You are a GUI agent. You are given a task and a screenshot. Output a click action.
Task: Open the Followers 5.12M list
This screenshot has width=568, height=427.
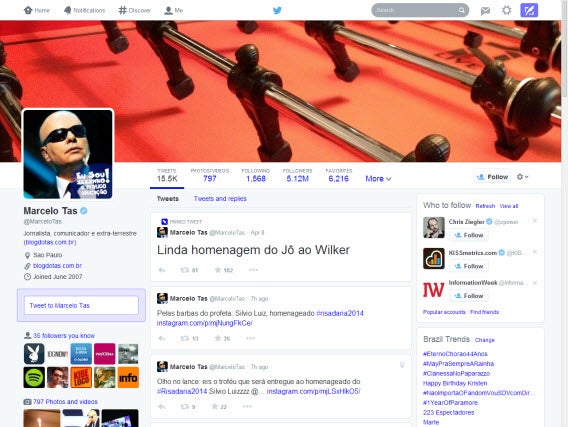pos(297,175)
